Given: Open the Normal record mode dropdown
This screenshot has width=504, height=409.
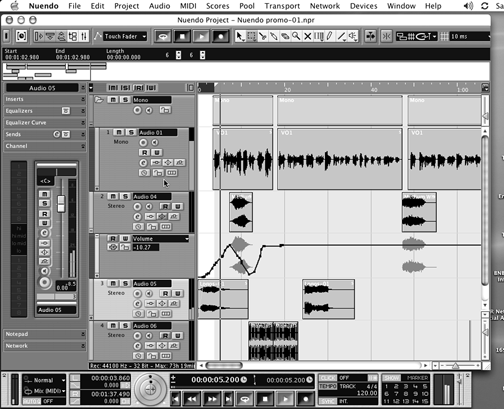Looking at the screenshot, I should [x=44, y=380].
